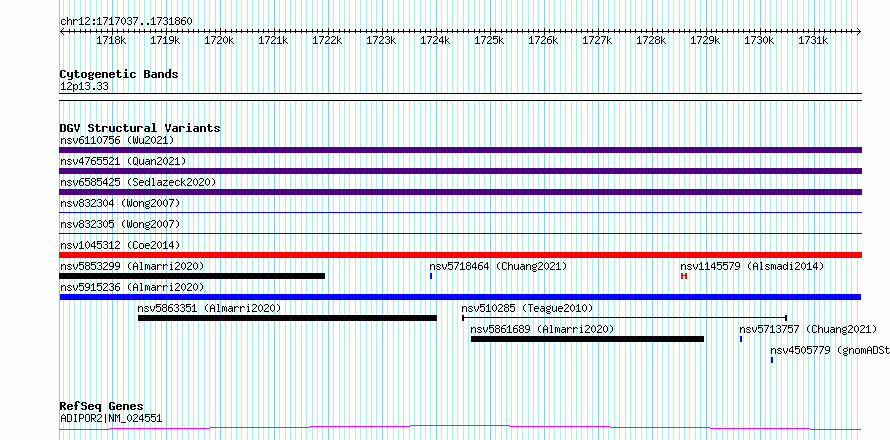Click the 1720k ruler position

(219, 41)
